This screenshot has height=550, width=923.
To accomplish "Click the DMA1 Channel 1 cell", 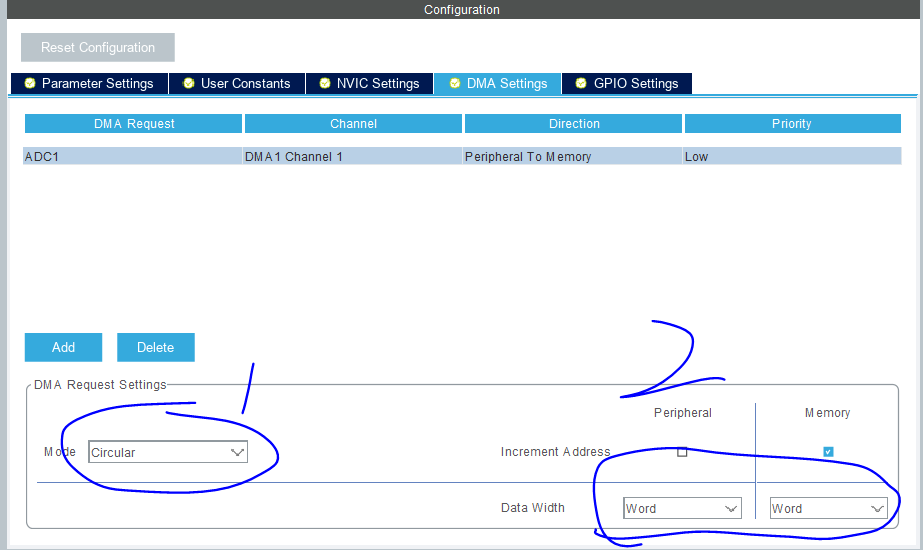I will [353, 156].
